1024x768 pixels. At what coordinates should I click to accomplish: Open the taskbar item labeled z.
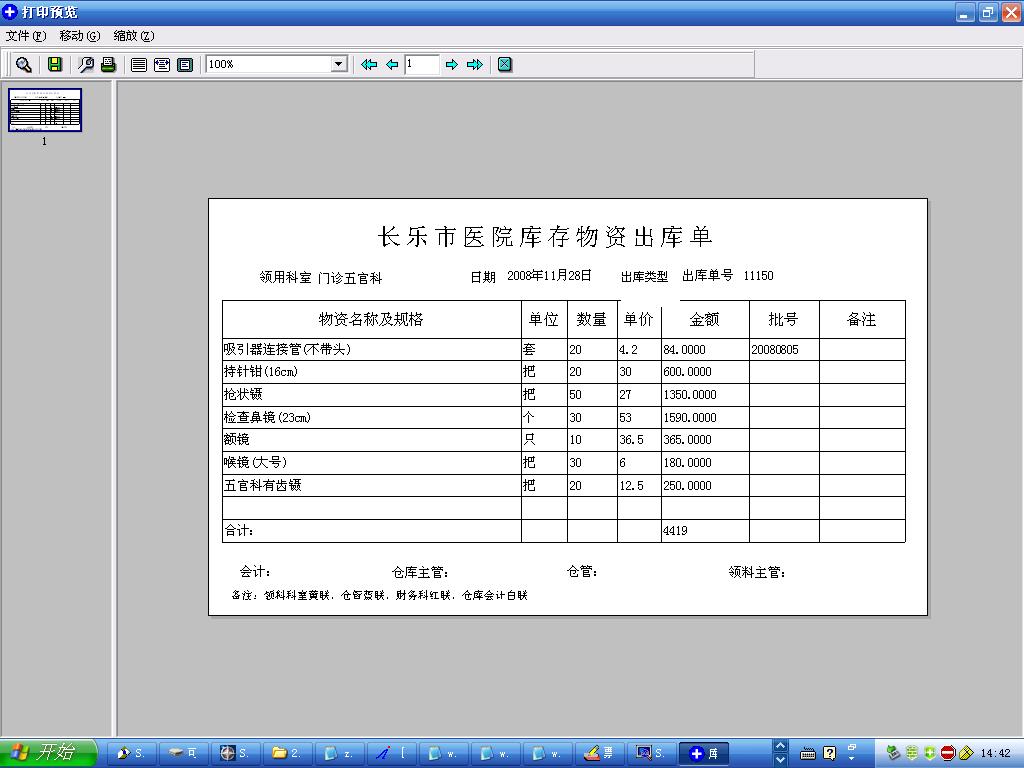click(x=338, y=754)
